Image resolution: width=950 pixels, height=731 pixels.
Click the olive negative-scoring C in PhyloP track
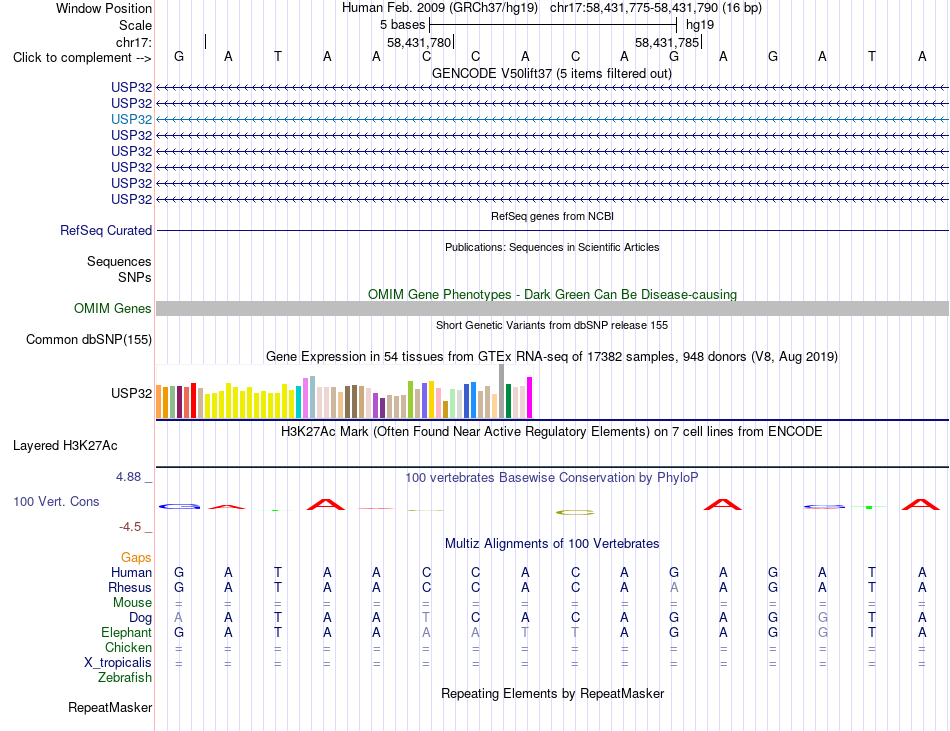point(575,513)
